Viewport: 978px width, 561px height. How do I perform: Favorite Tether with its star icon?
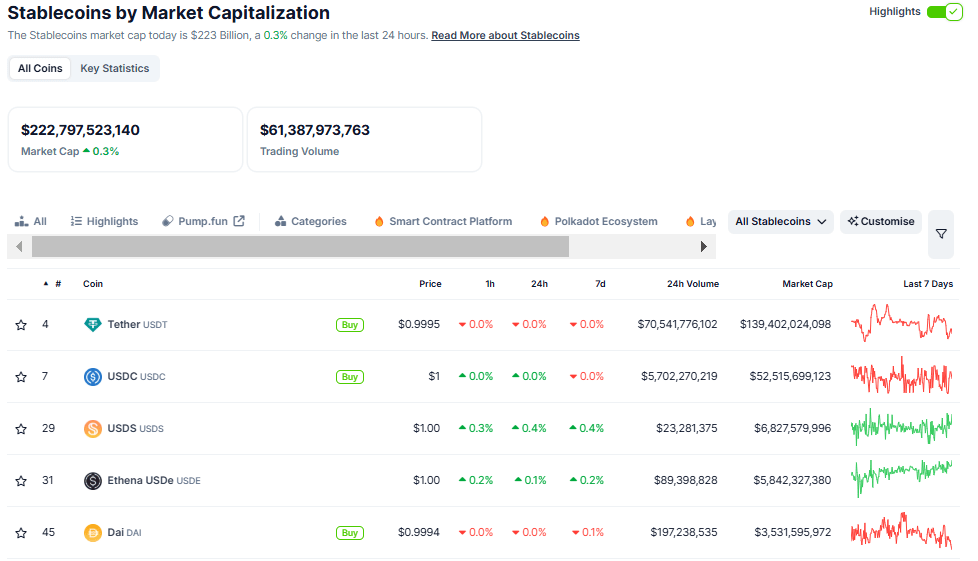(21, 325)
